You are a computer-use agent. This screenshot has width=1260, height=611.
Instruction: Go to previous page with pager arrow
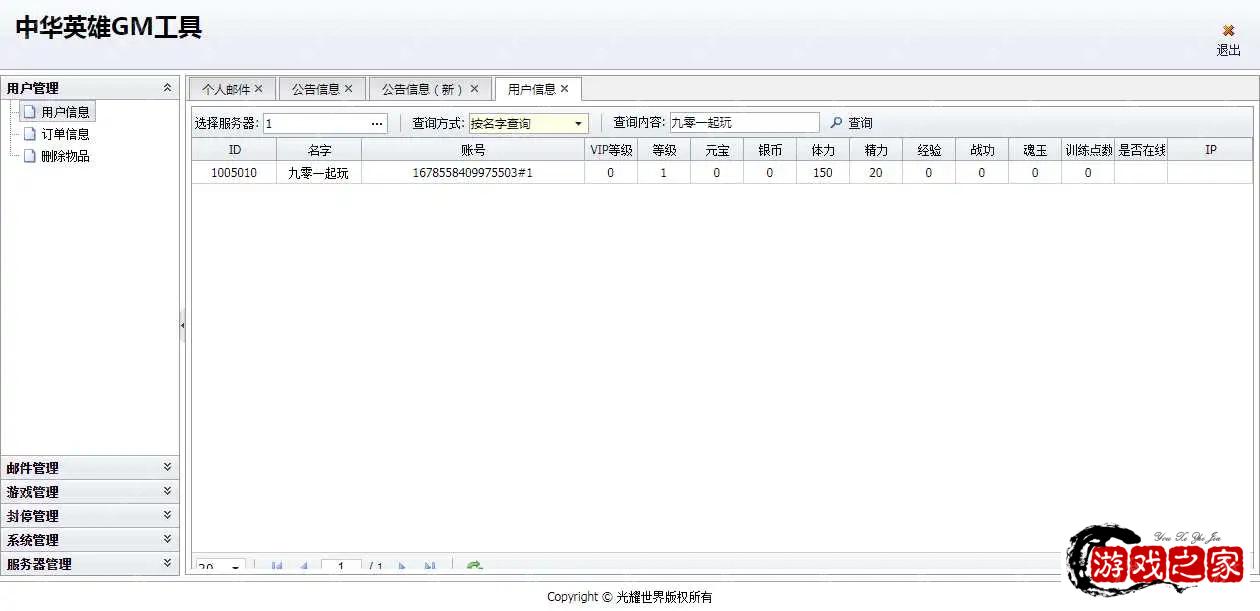tap(303, 566)
